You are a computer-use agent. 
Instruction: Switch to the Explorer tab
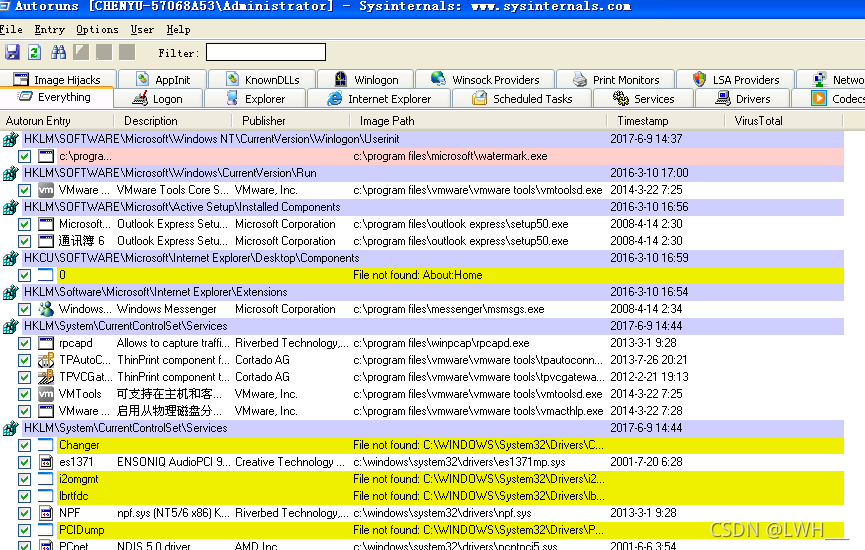pyautogui.click(x=255, y=99)
